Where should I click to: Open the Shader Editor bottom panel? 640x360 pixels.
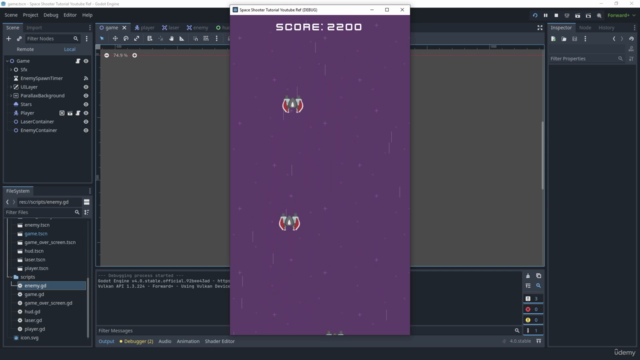point(220,341)
